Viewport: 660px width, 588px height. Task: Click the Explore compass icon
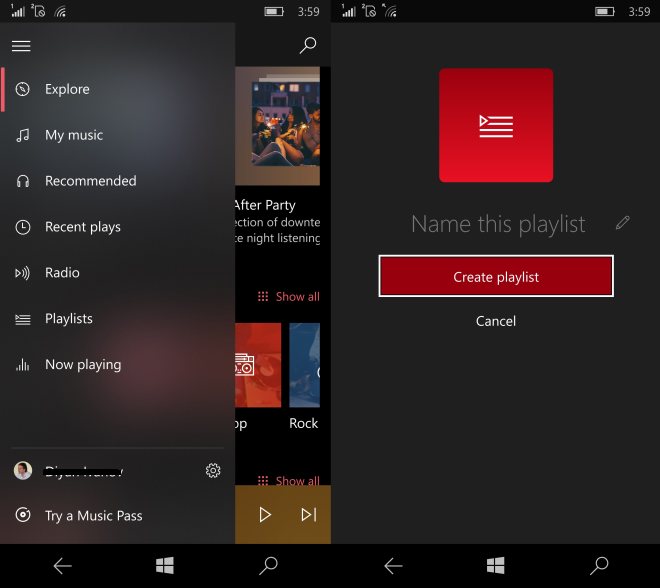point(23,89)
